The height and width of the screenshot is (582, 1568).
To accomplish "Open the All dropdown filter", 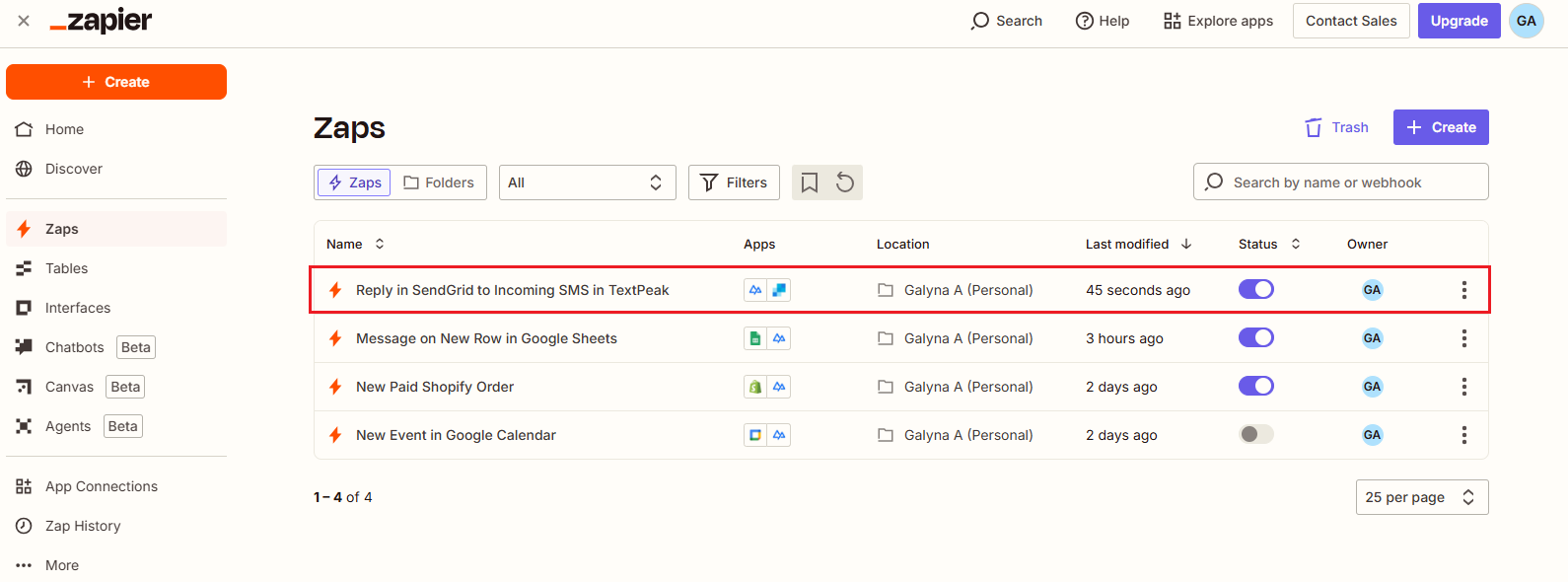I will click(587, 182).
